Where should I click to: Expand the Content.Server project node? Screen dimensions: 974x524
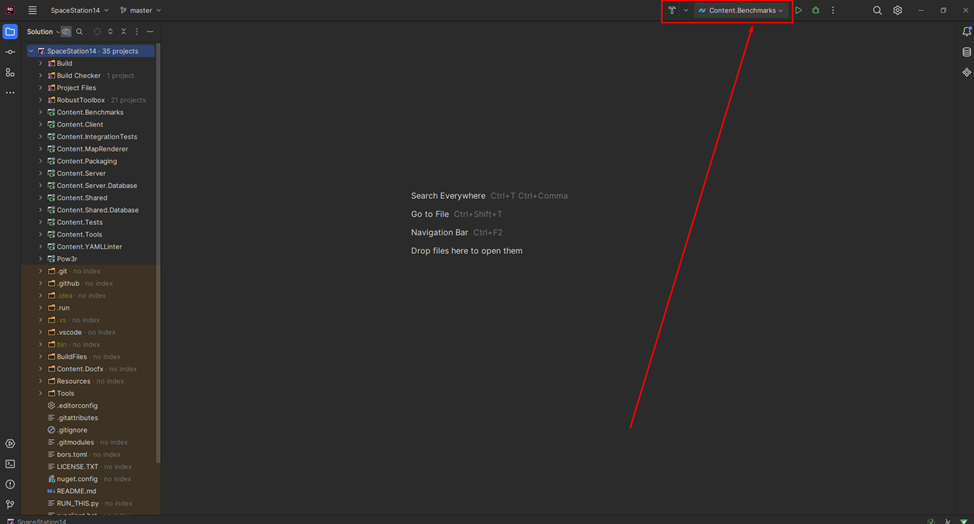click(41, 173)
